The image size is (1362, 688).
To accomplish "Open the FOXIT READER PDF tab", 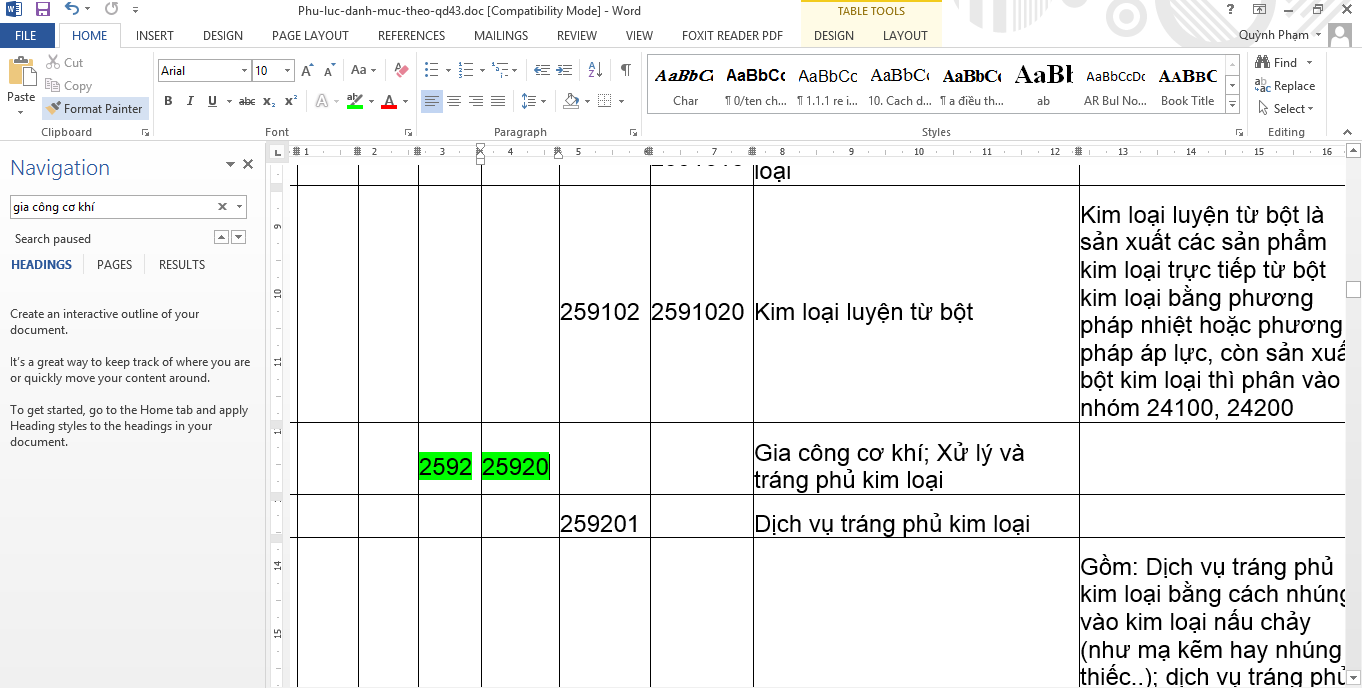I will pyautogui.click(x=732, y=35).
